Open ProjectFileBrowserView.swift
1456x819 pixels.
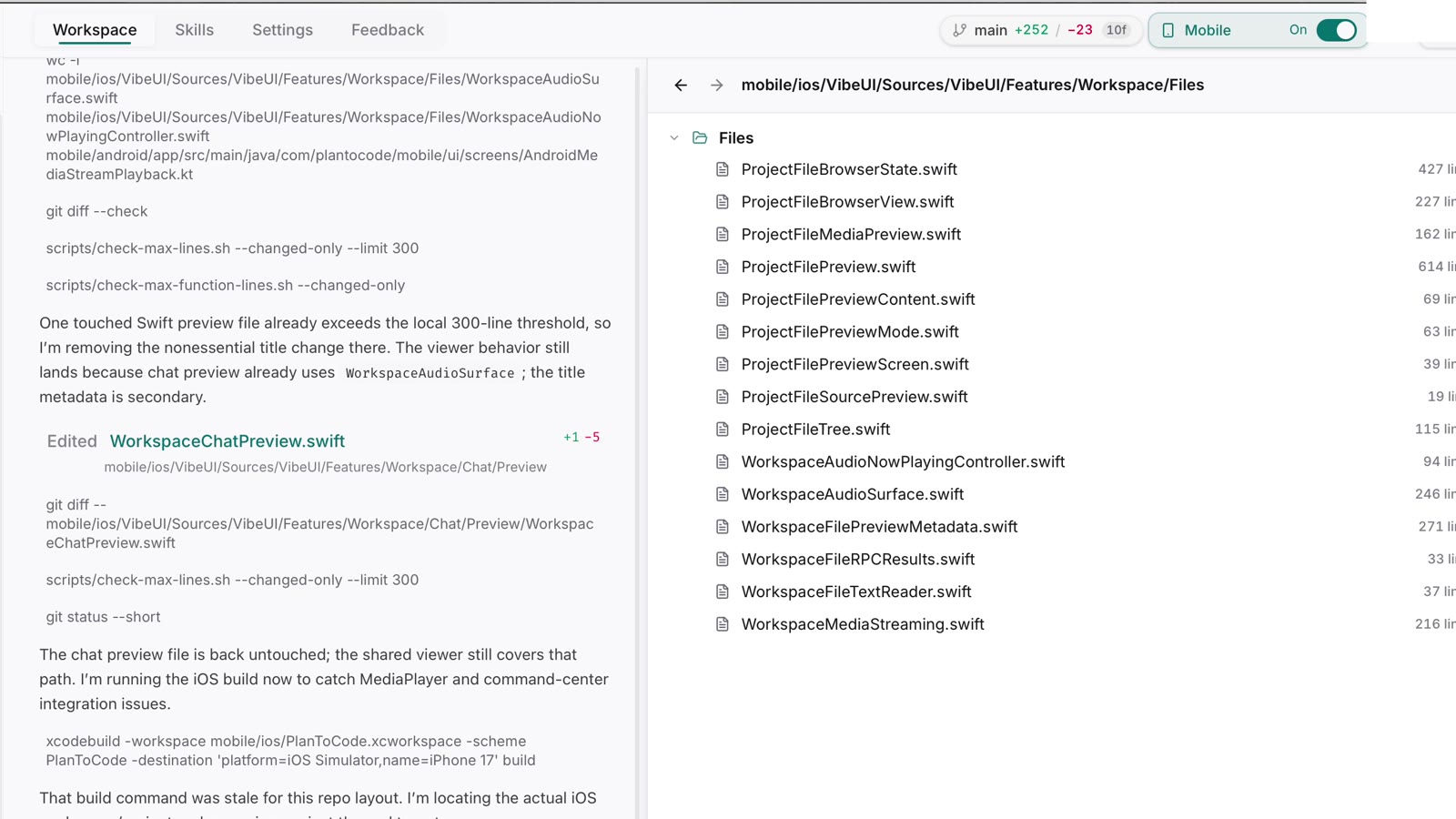pos(847,202)
